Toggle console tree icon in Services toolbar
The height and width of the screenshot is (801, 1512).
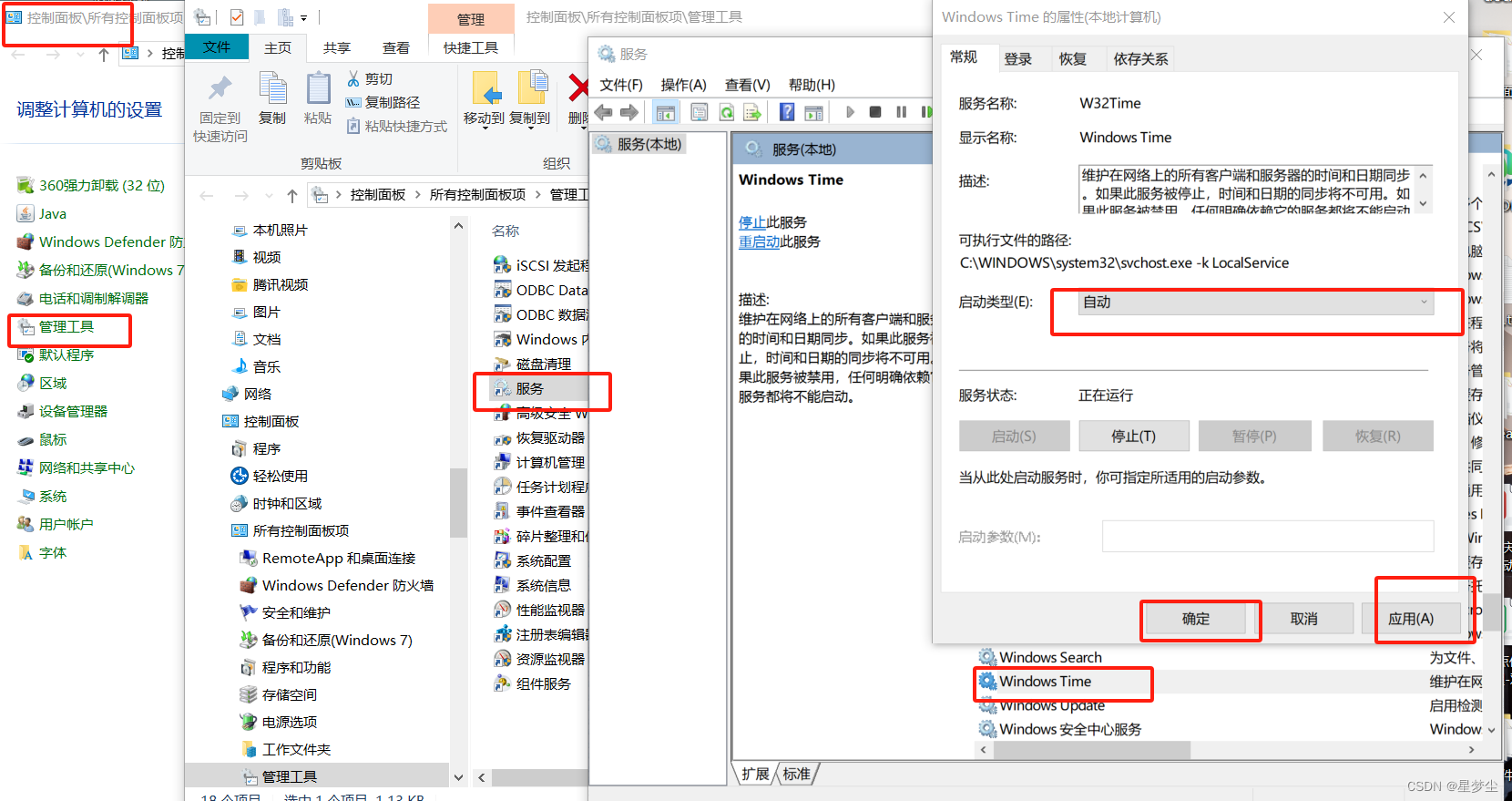666,112
